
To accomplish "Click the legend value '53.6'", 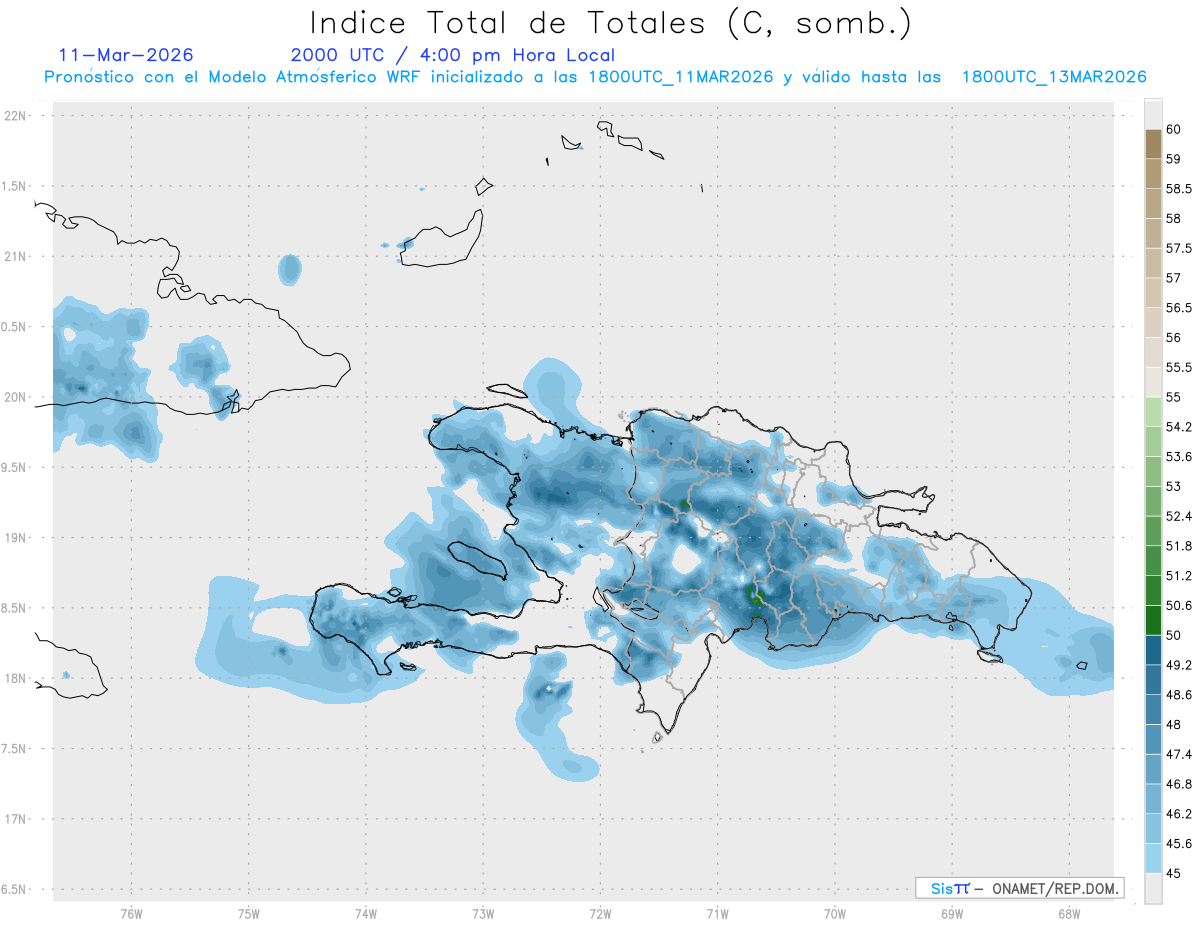I will point(1178,456).
